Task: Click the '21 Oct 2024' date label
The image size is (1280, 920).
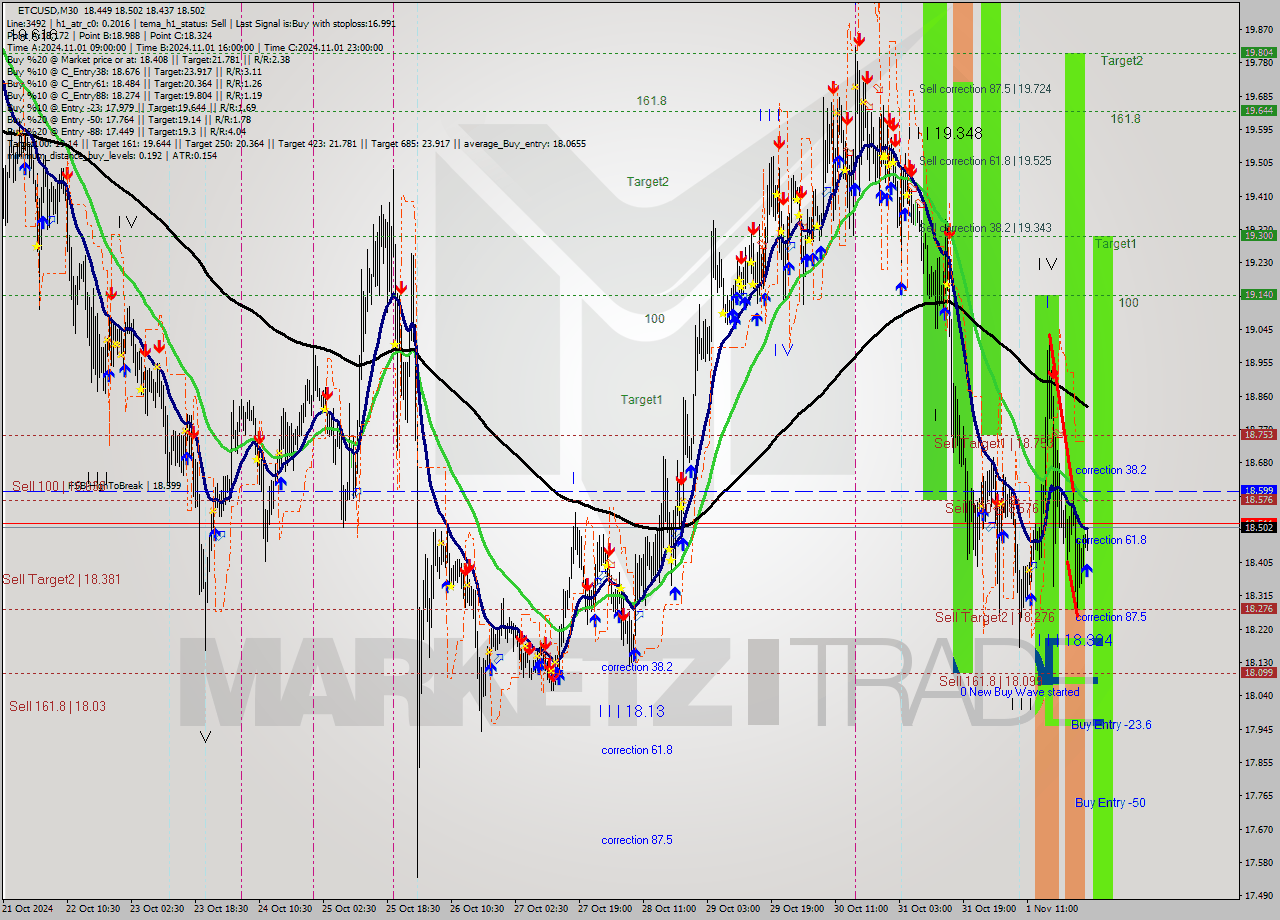Action: (28, 909)
